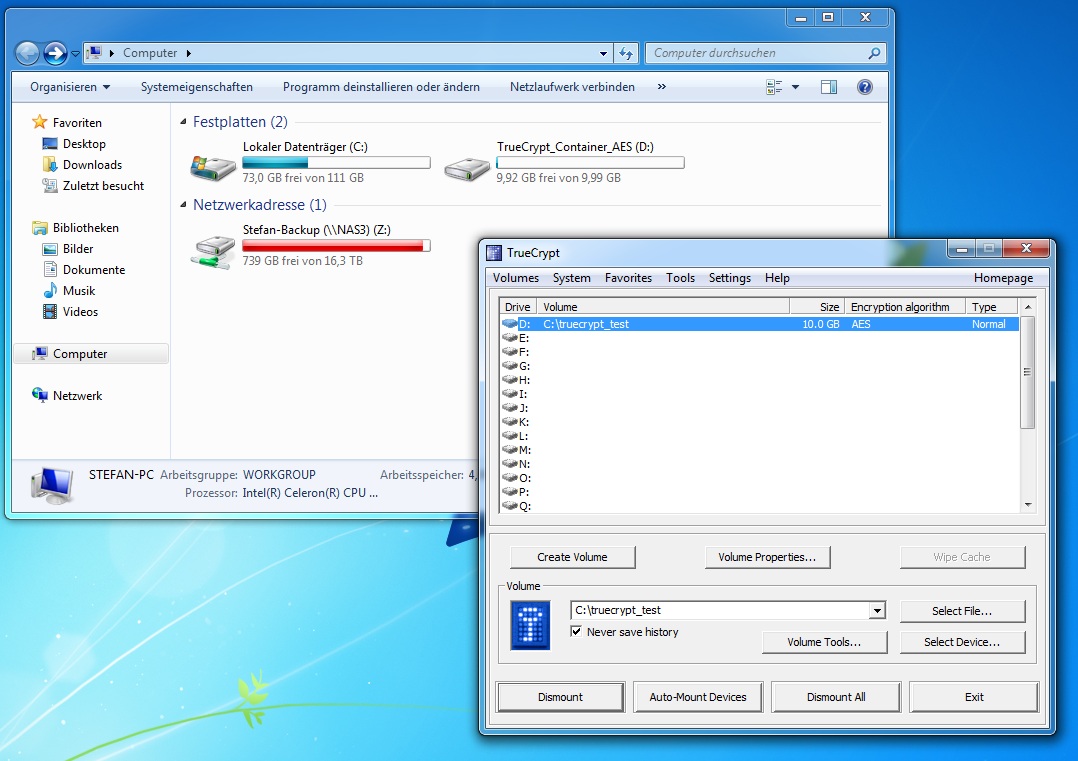Image resolution: width=1078 pixels, height=761 pixels.
Task: Click the Create Volume button
Action: (572, 557)
